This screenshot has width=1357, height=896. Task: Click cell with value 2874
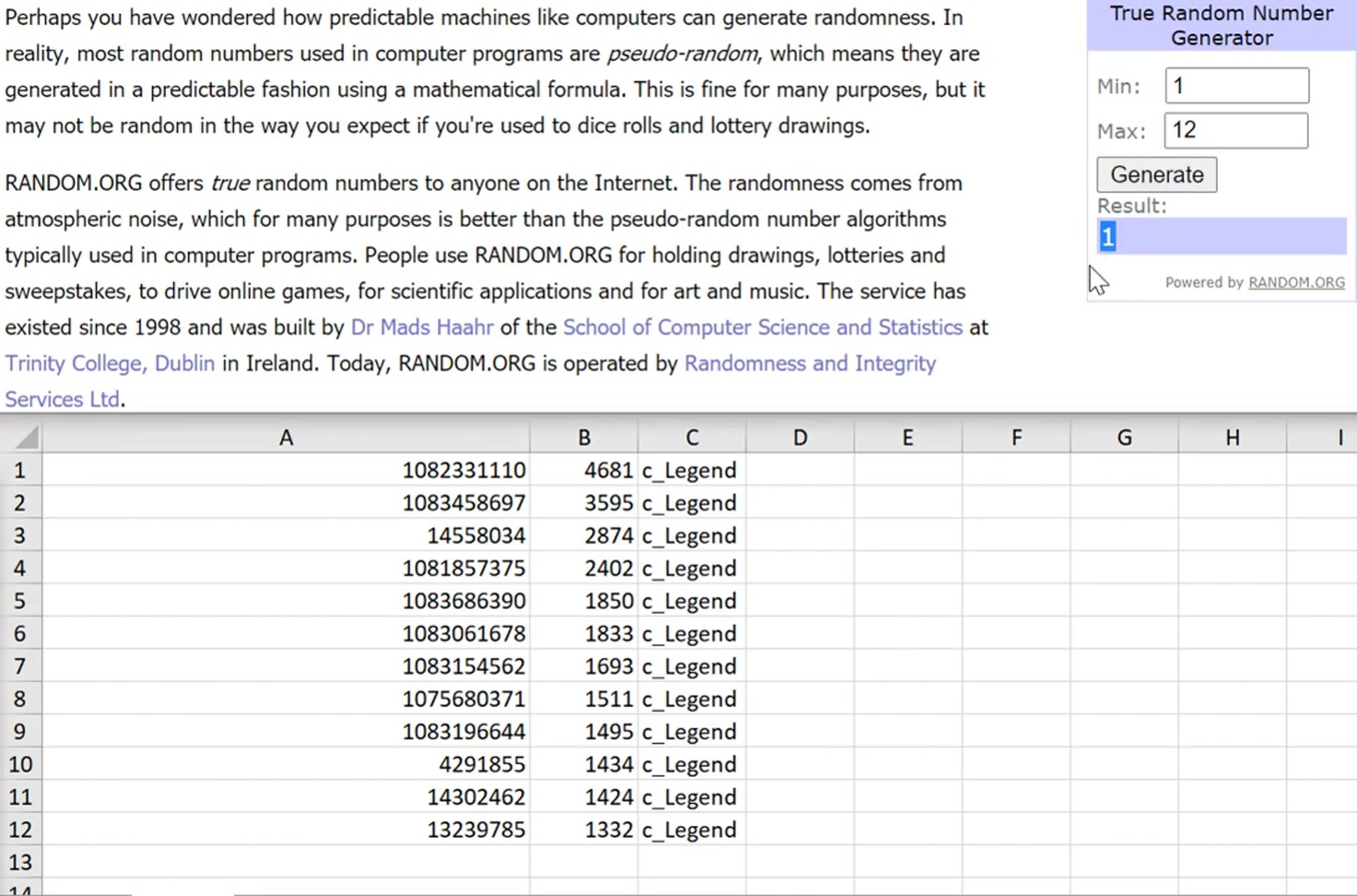(584, 535)
